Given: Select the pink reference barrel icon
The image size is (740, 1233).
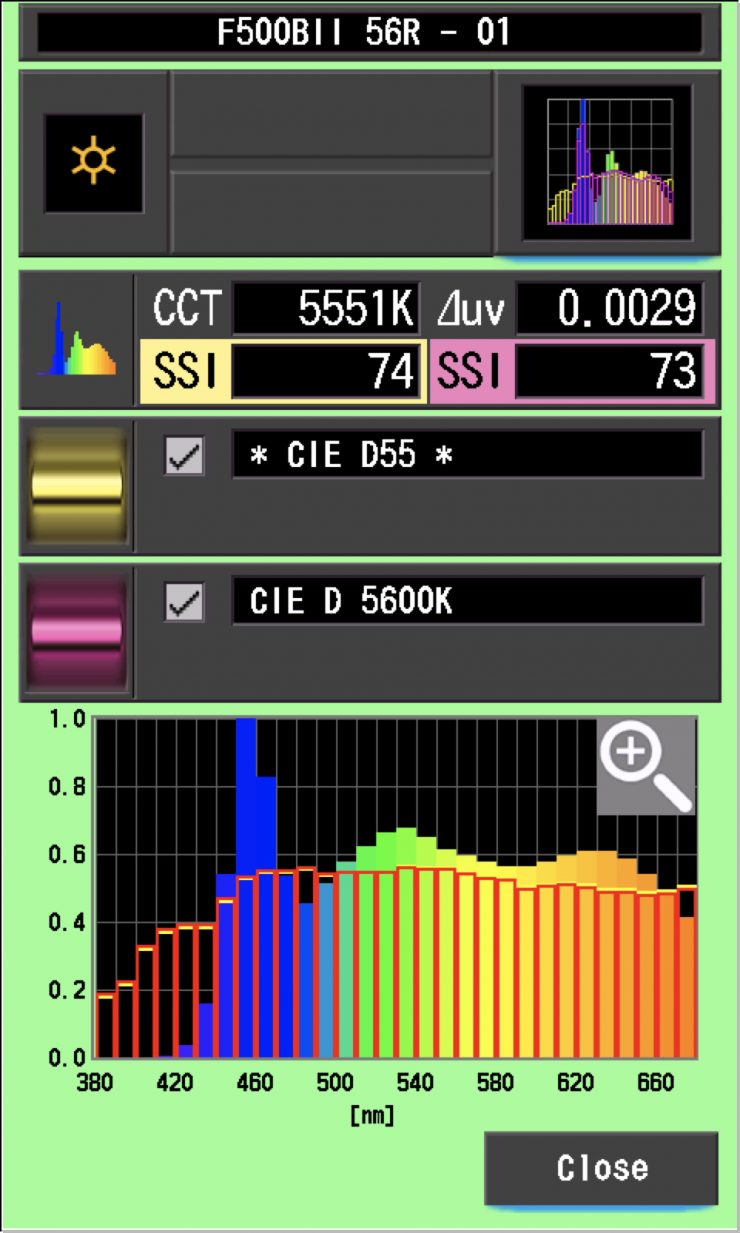Looking at the screenshot, I should tap(77, 632).
